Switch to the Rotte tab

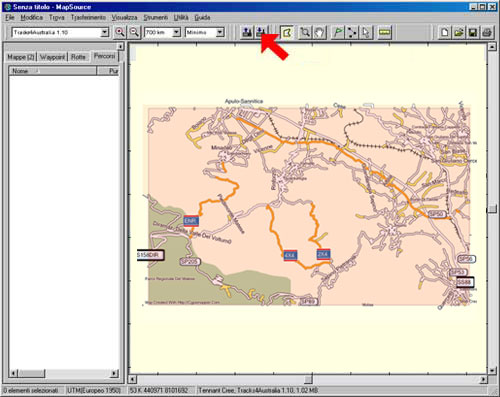point(78,57)
